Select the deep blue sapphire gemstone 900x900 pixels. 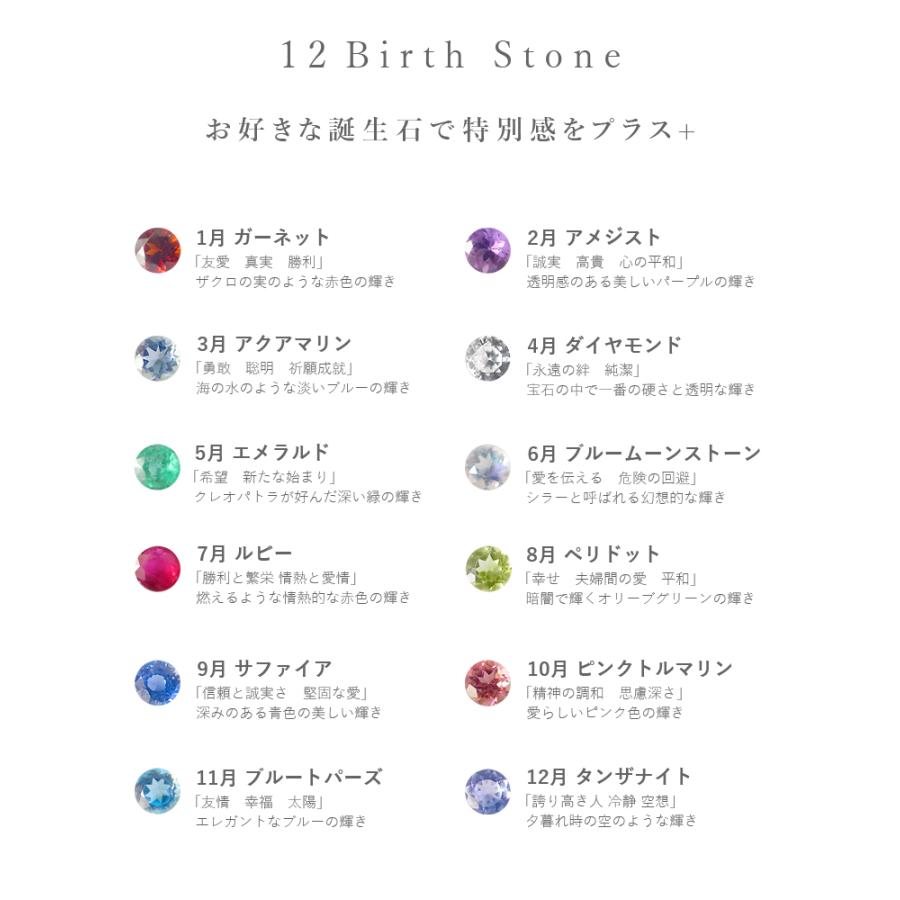click(158, 682)
